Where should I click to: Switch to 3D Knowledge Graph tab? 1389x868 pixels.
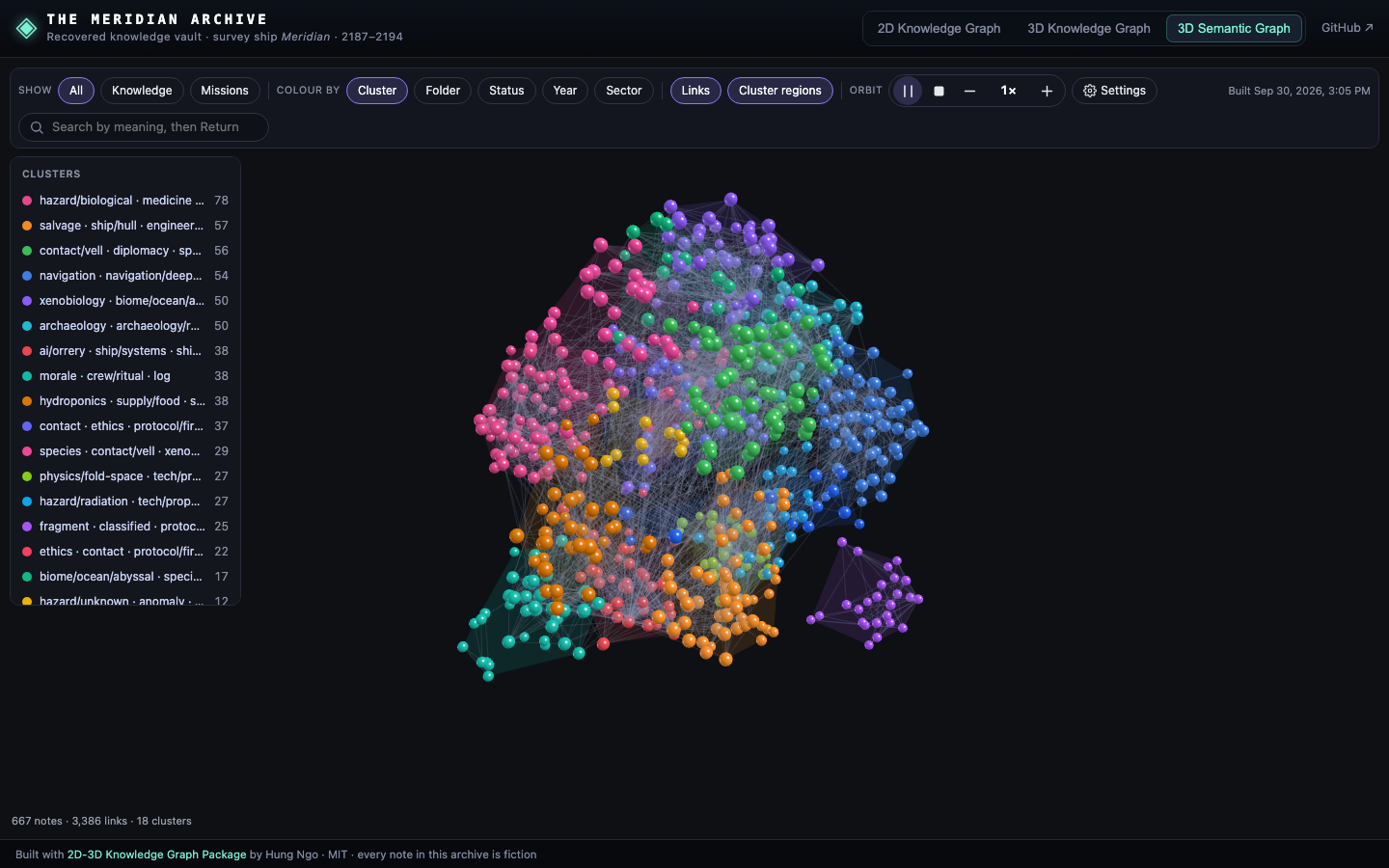(1089, 28)
